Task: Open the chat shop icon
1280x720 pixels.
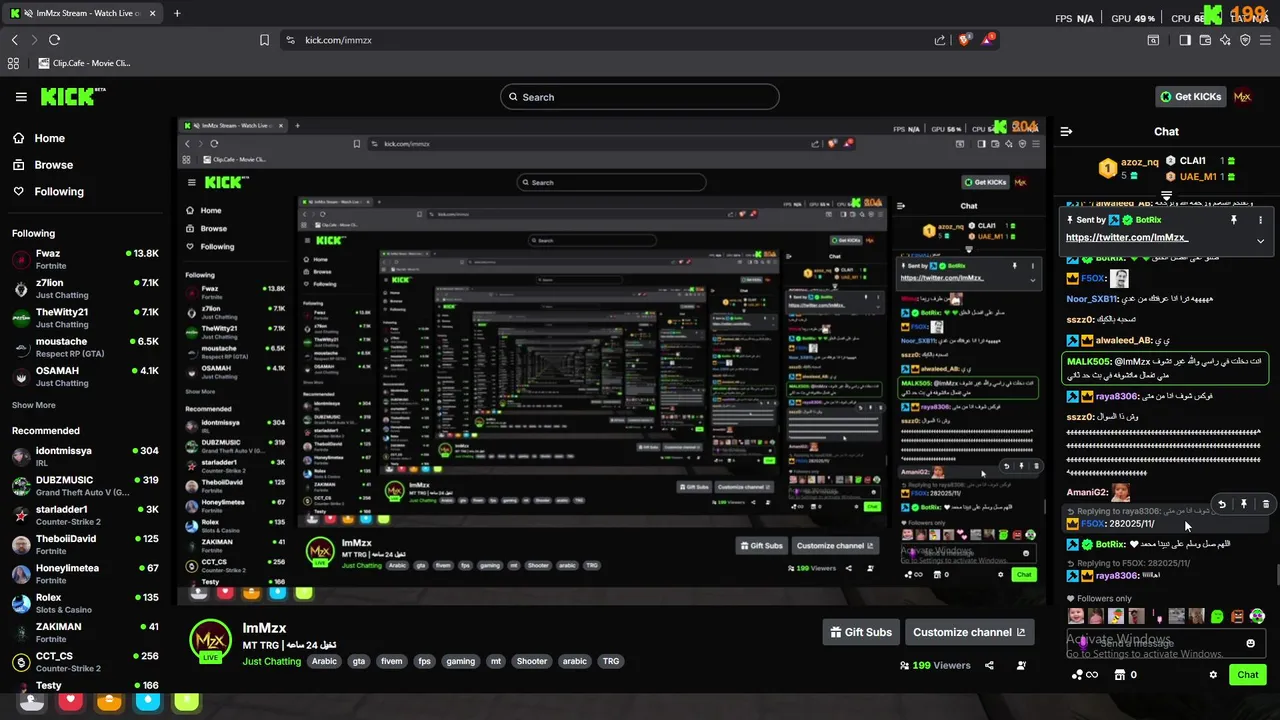Action: coord(1119,675)
